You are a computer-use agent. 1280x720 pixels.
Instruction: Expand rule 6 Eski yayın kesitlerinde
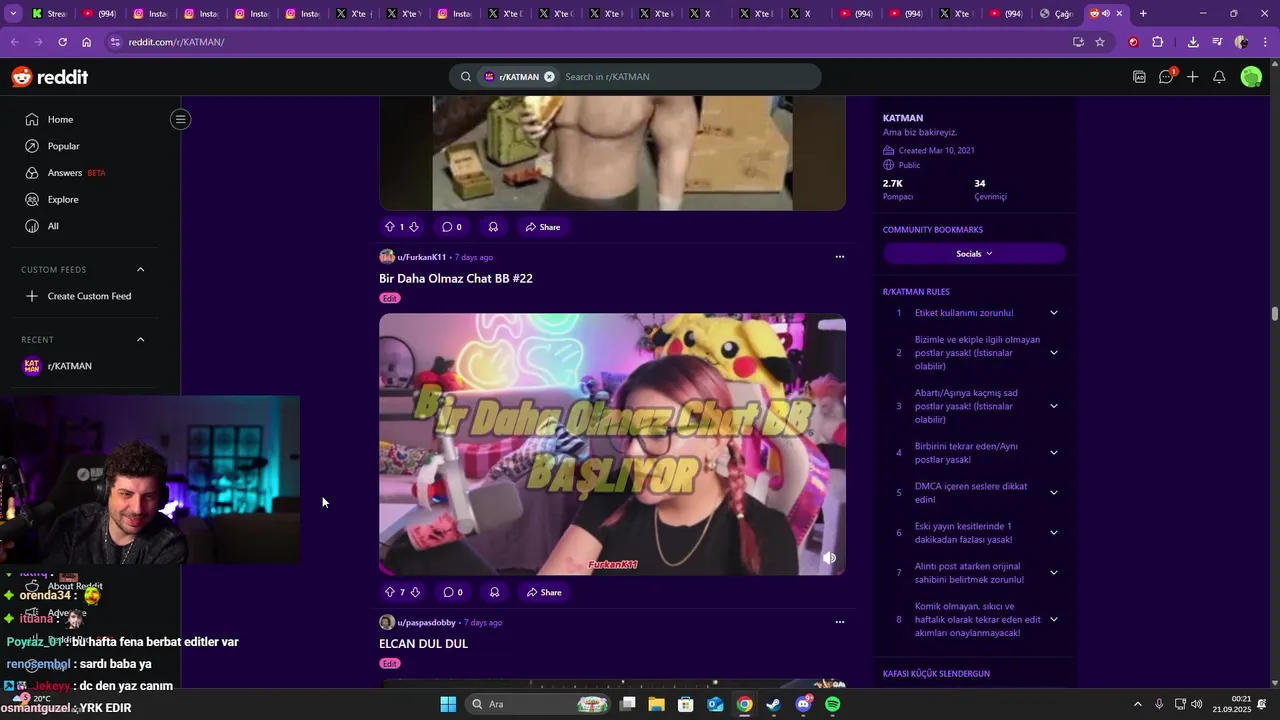pos(1053,533)
